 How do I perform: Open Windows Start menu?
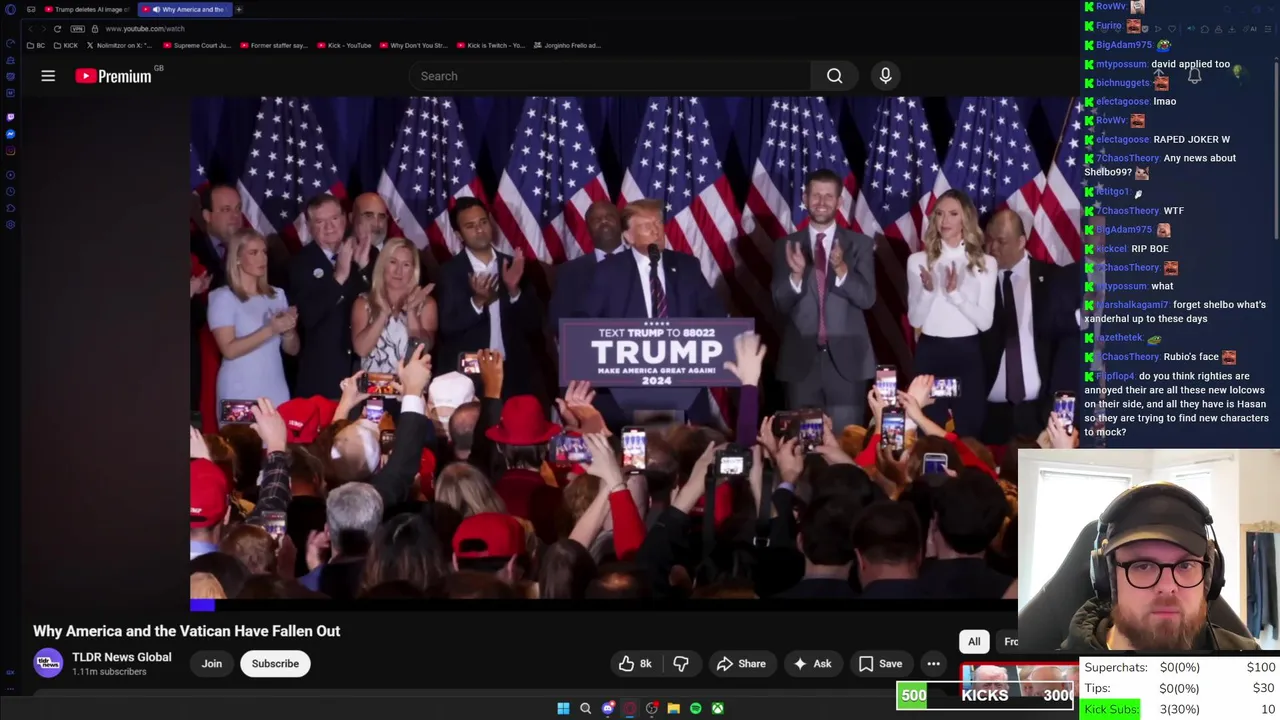[563, 708]
